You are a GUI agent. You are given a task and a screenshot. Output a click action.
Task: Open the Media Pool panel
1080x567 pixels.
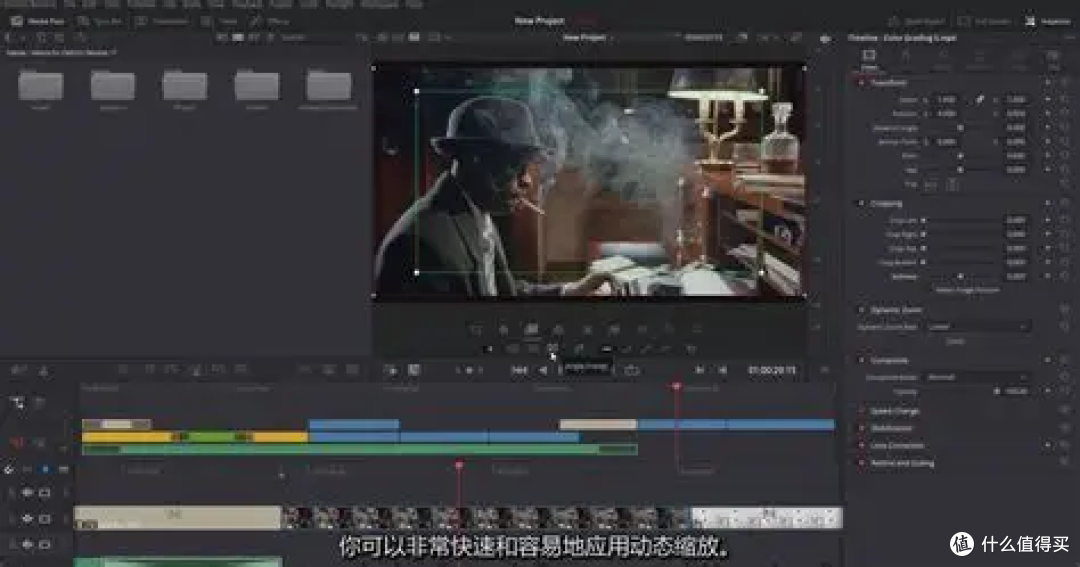[x=38, y=21]
